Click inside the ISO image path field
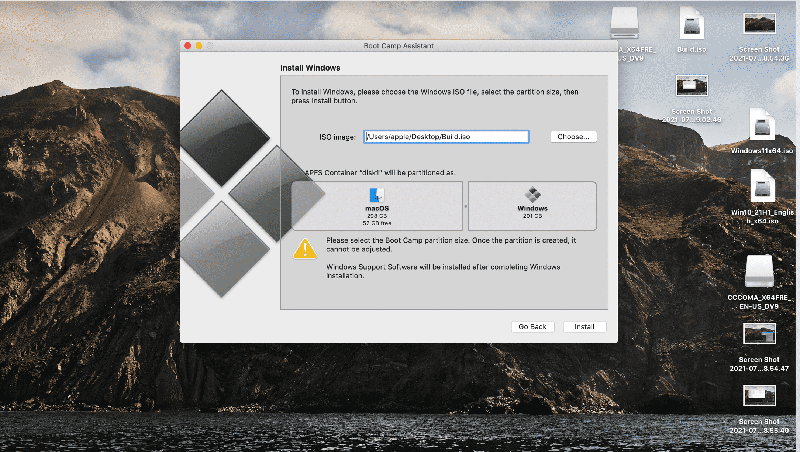Screen dimensions: 800x452 click(x=444, y=136)
